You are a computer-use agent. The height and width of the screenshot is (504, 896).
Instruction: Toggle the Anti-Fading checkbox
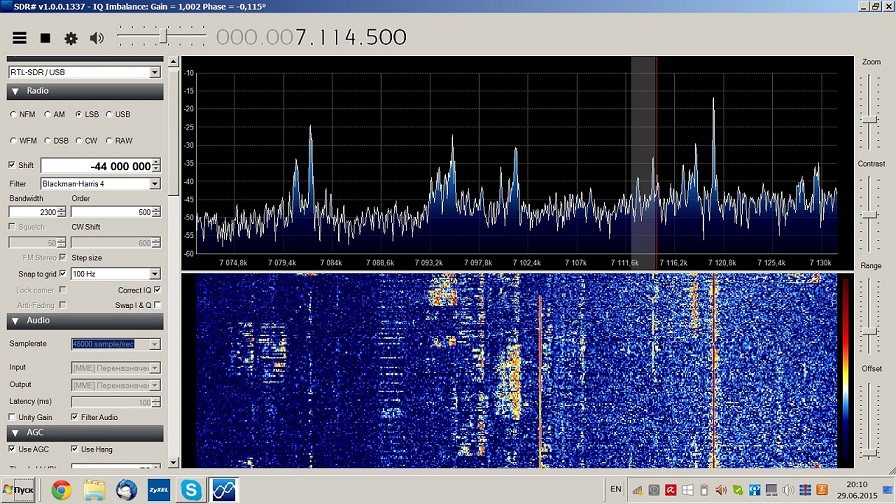click(x=62, y=305)
